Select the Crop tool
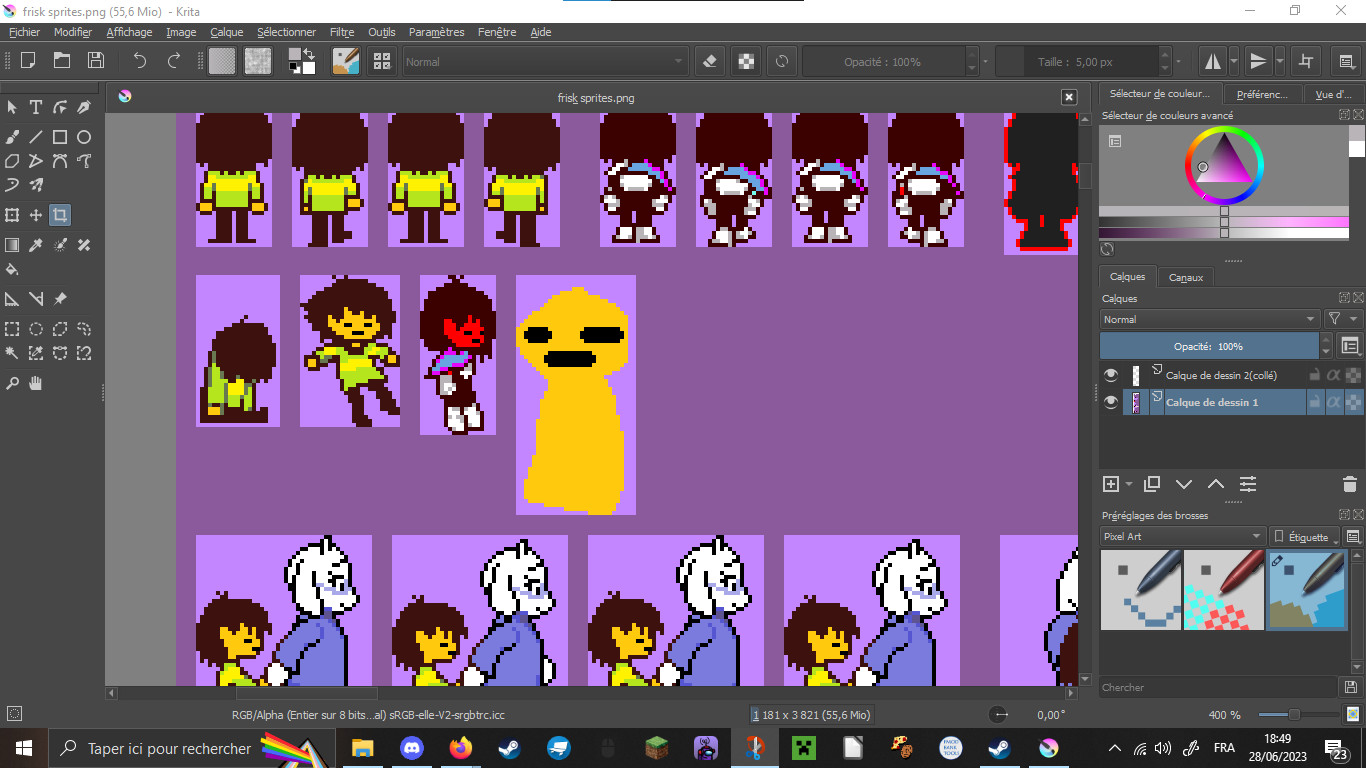 [x=60, y=215]
